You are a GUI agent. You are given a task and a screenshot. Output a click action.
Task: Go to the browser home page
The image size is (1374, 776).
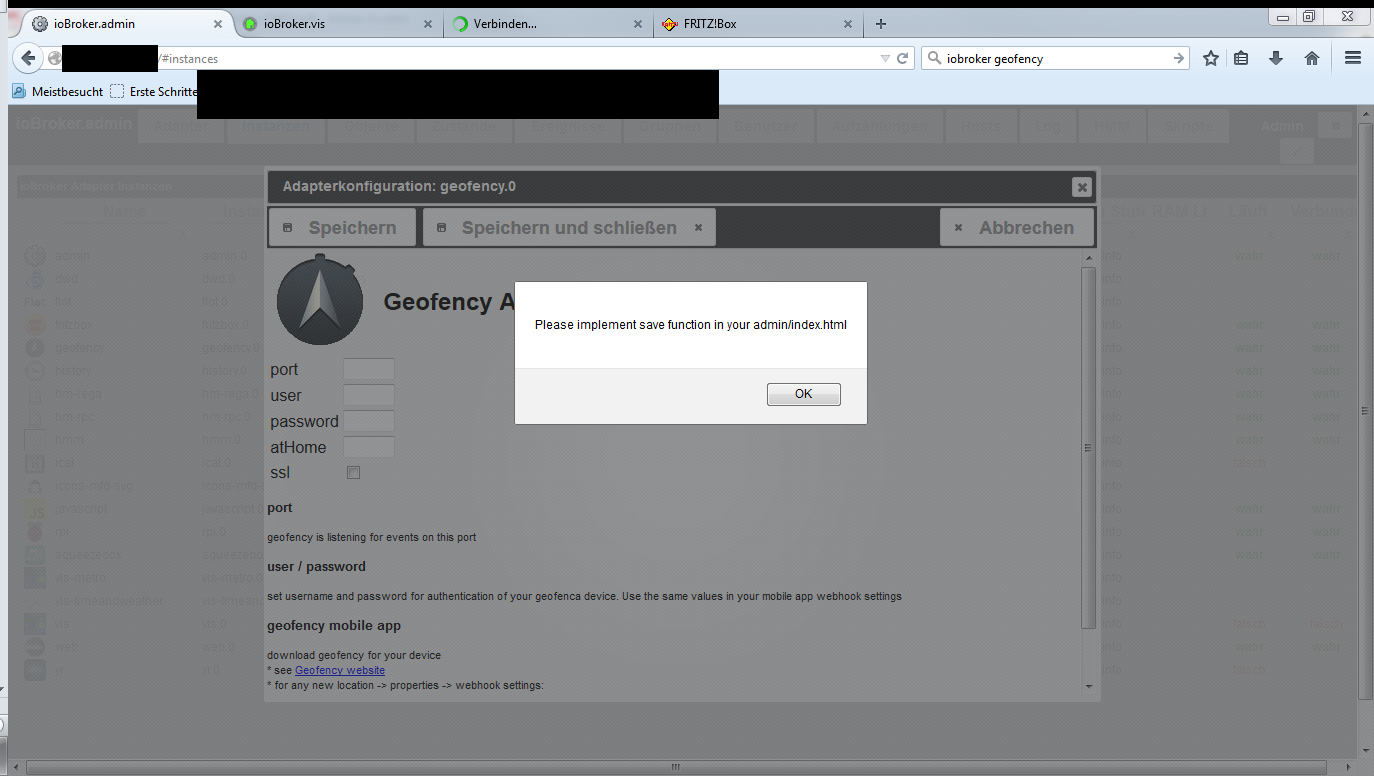[1312, 59]
